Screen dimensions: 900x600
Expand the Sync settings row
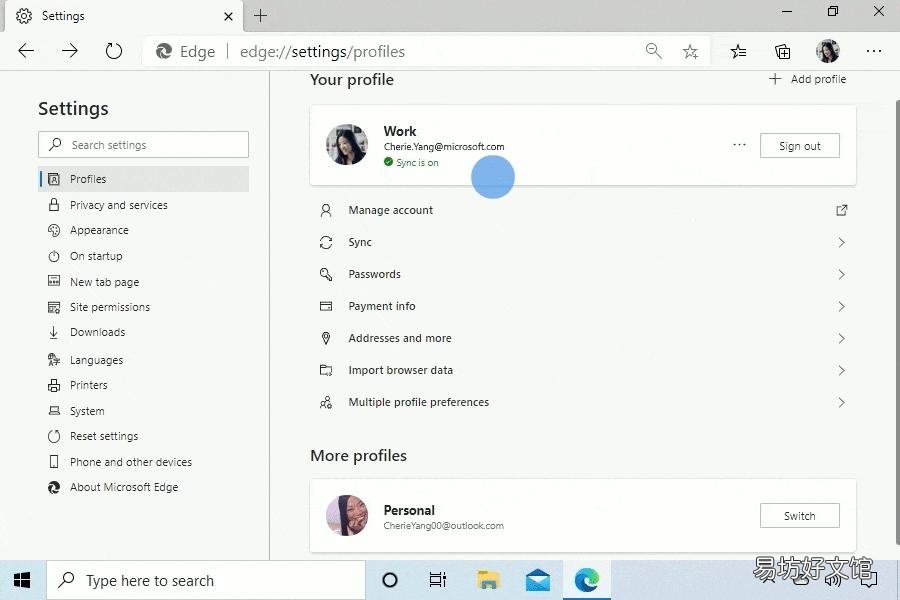click(x=583, y=242)
